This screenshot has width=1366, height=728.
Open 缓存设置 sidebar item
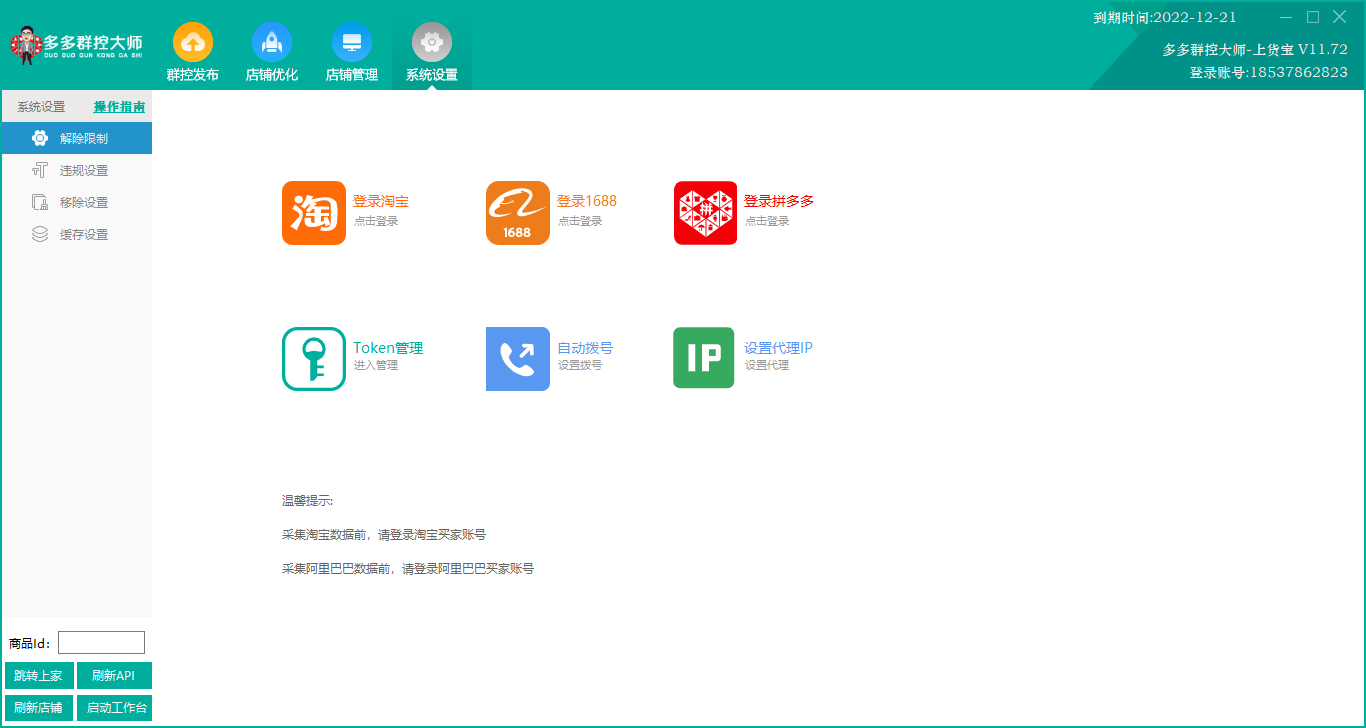(x=83, y=234)
